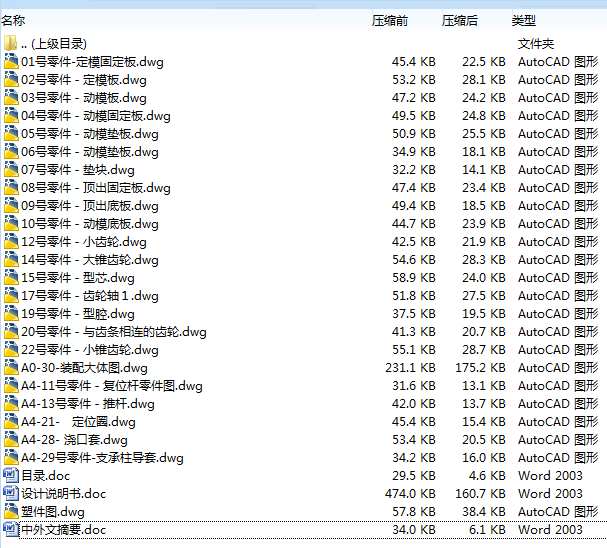This screenshot has width=607, height=548.
Task: Click the icon of 10号零件 - 动模底板.dwg
Action: 11,224
